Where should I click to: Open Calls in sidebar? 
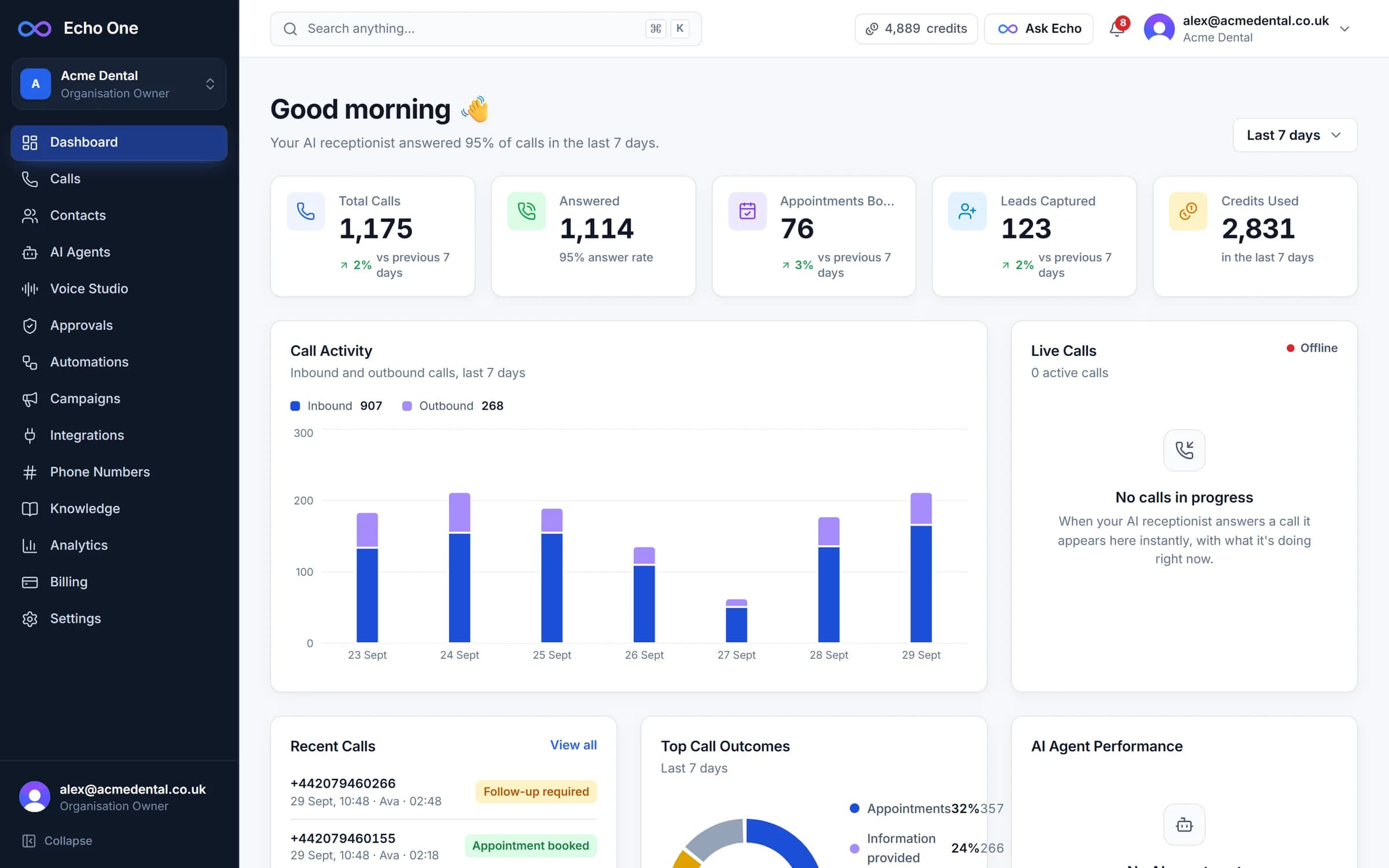click(x=119, y=179)
